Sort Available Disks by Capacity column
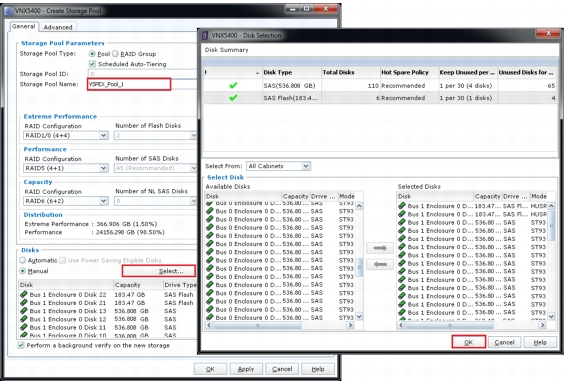The image size is (572, 385). tap(295, 196)
